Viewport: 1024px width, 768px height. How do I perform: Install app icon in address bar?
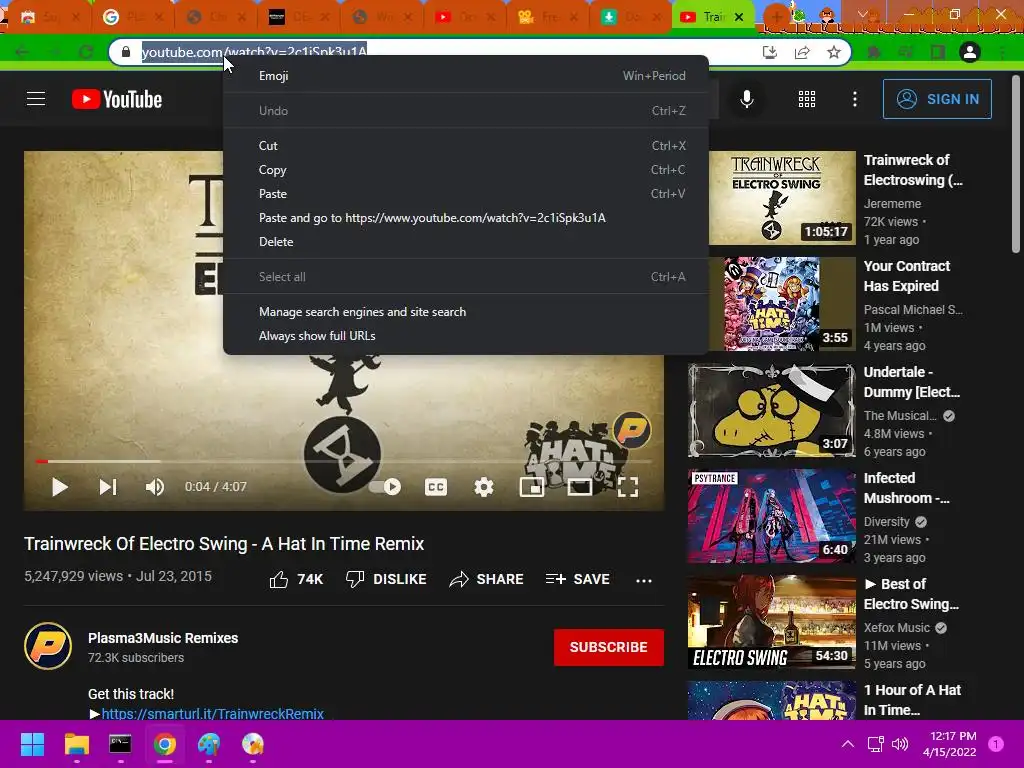click(x=770, y=52)
